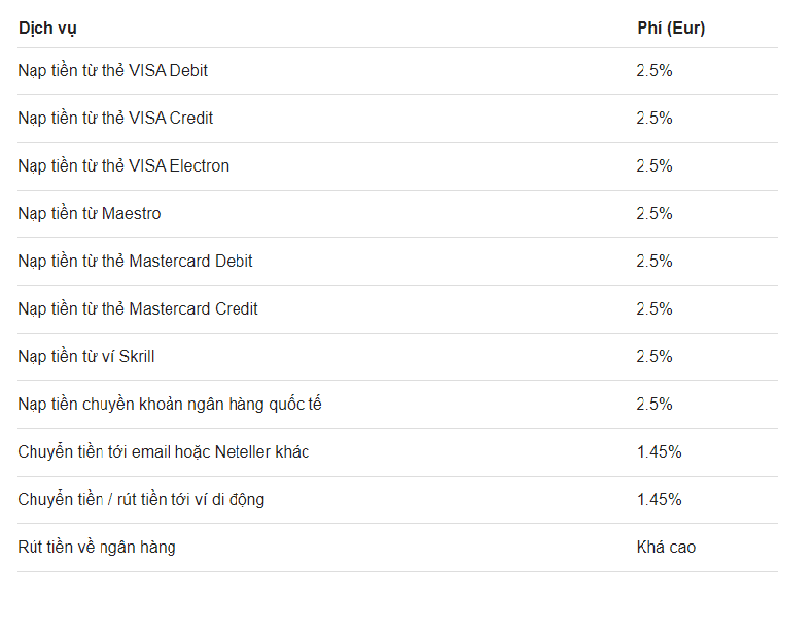Screen dimensions: 802x643
Task: Select the 'Nạp tiền từ thẻ VISA Electron' row
Action: click(x=397, y=167)
